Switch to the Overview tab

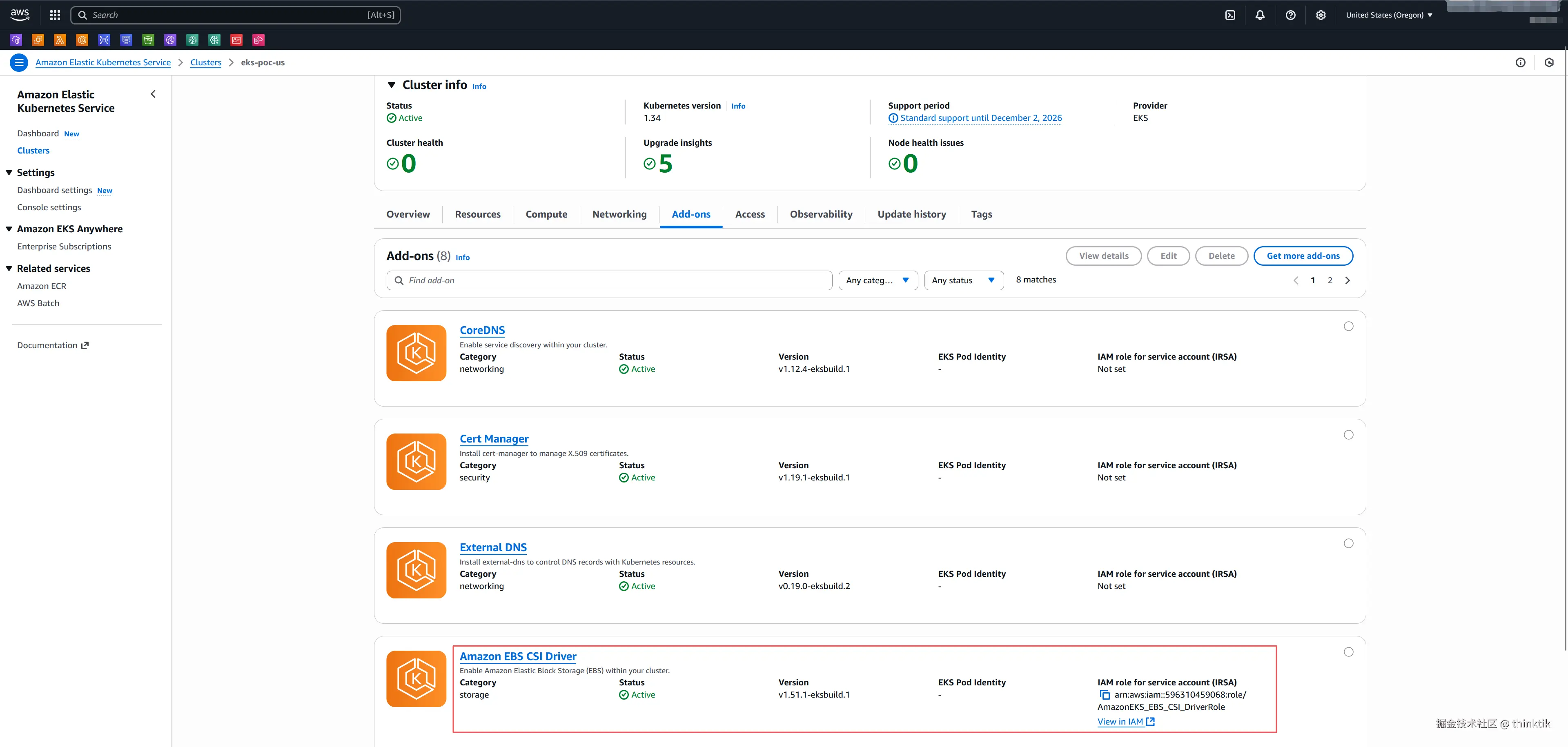(x=408, y=215)
